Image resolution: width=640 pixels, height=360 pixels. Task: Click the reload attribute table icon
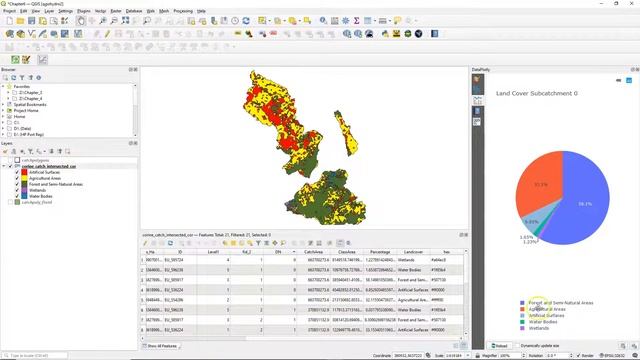point(170,243)
